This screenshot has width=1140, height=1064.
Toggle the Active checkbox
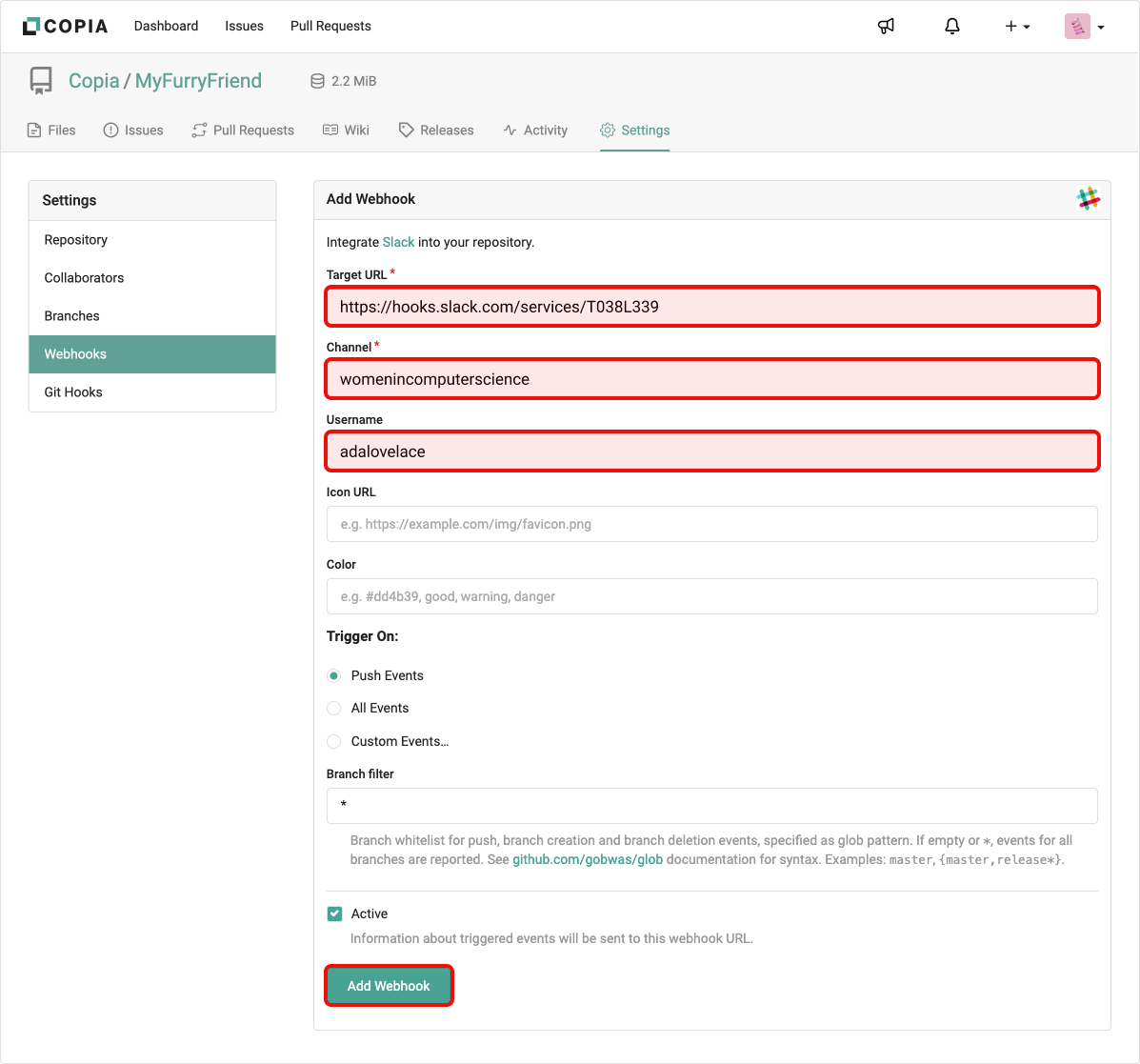click(334, 914)
